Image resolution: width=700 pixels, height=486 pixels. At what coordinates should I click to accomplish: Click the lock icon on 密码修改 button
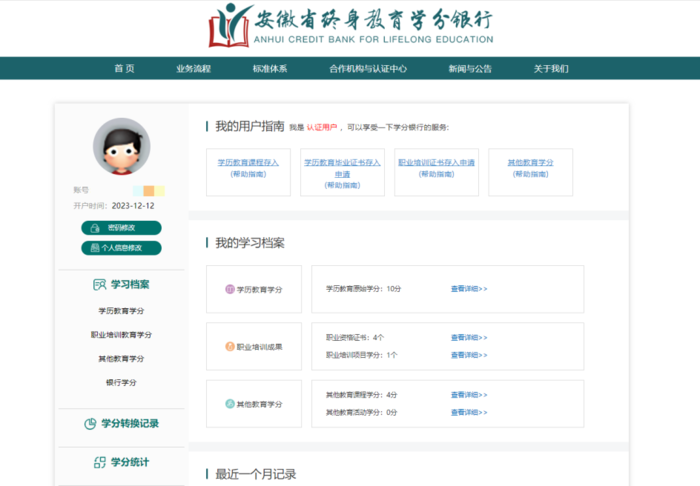click(x=95, y=228)
